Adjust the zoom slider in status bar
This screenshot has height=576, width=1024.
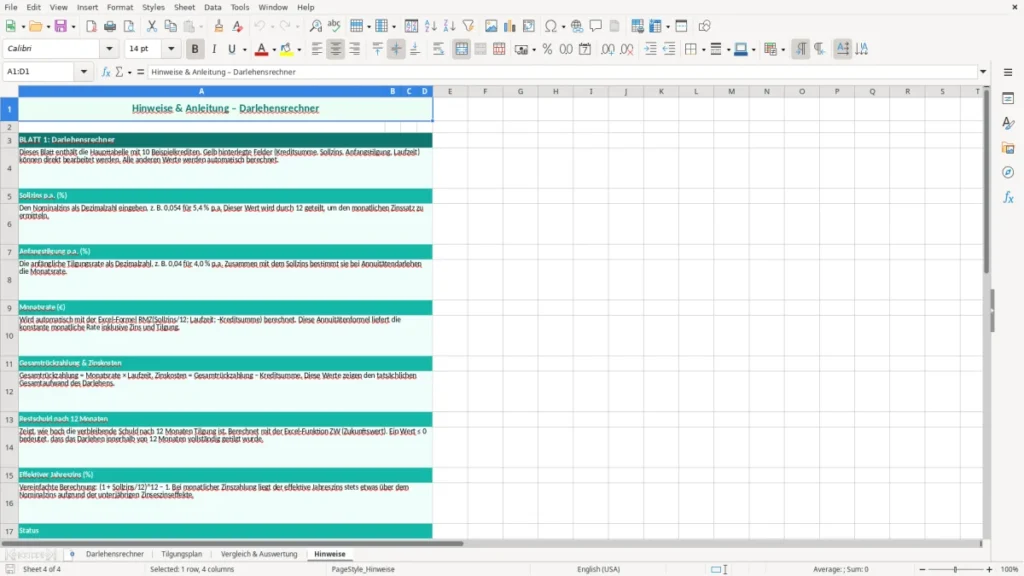[955, 569]
